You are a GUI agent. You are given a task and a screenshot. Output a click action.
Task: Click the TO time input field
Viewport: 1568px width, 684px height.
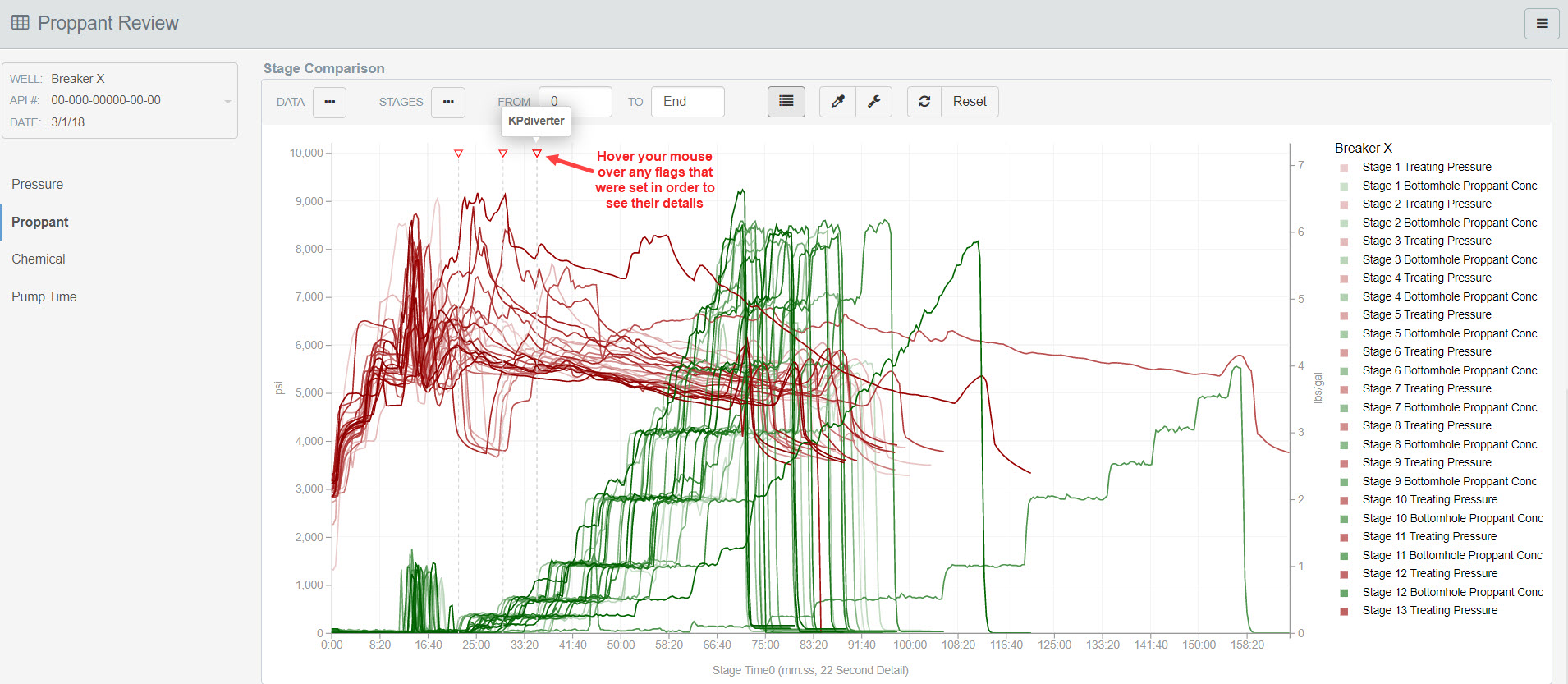tap(687, 102)
